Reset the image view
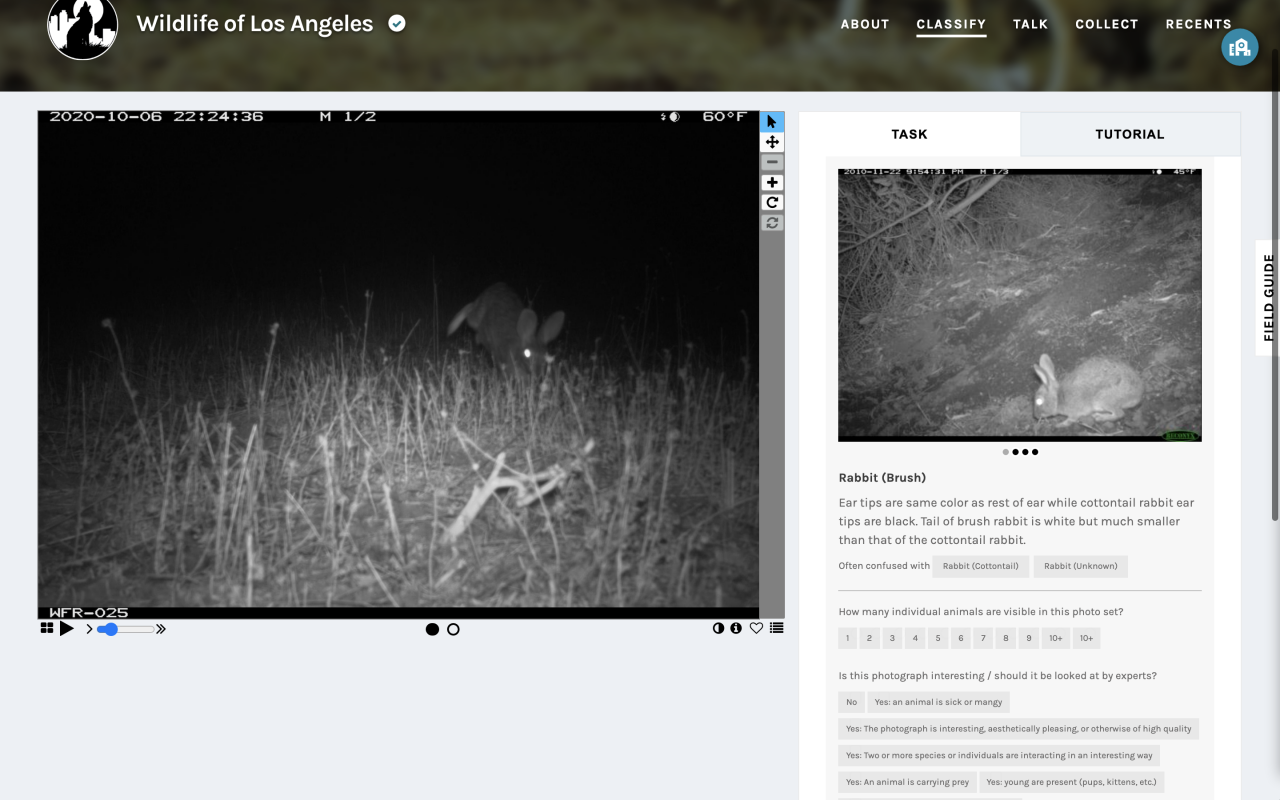The width and height of the screenshot is (1280, 800). tap(772, 222)
